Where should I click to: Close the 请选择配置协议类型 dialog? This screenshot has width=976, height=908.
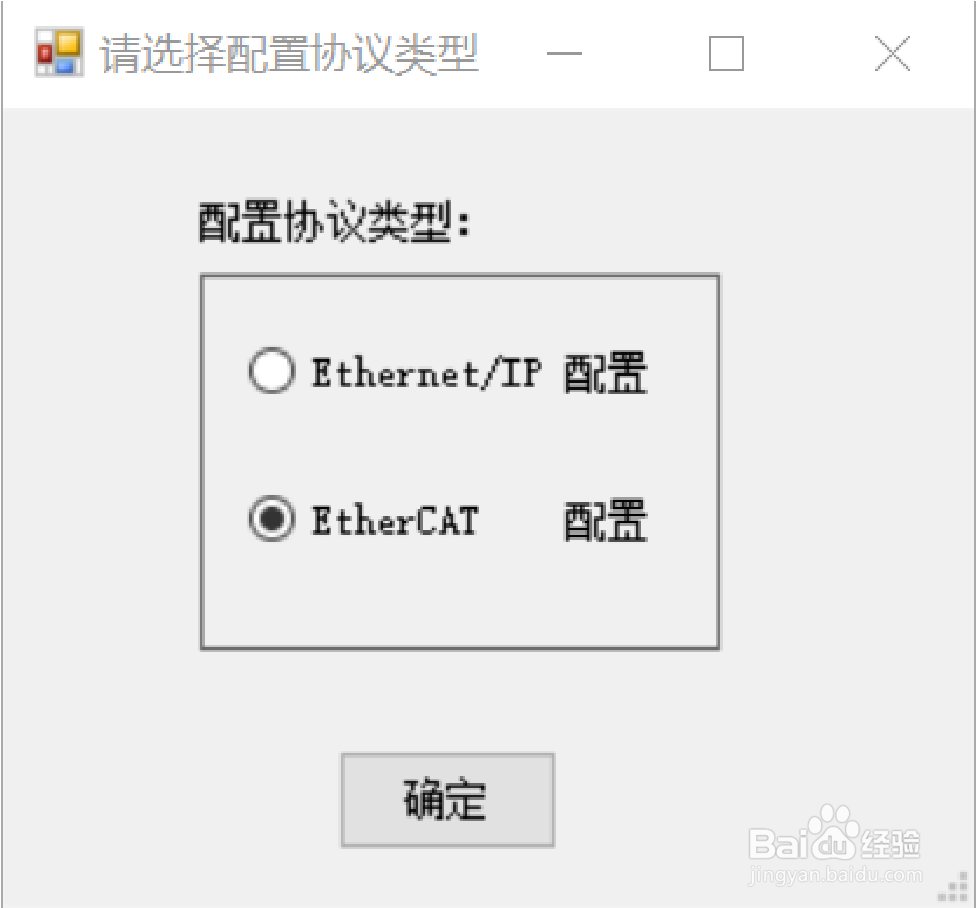click(x=893, y=54)
